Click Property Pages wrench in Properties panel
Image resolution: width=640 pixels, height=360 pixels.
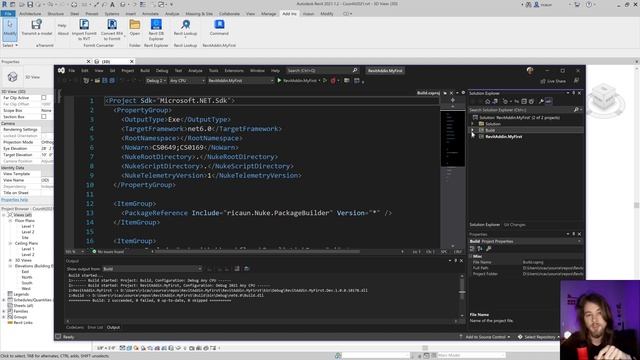[x=489, y=248]
